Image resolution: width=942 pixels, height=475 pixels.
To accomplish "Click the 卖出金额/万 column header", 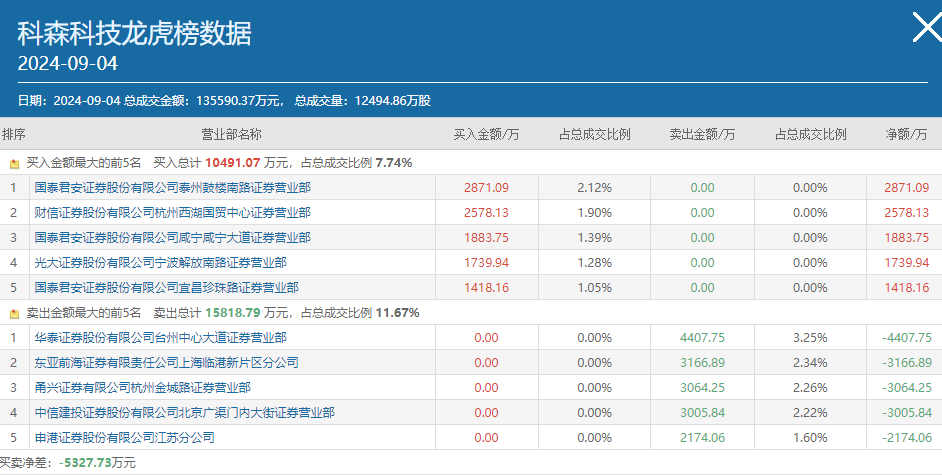I will click(702, 134).
